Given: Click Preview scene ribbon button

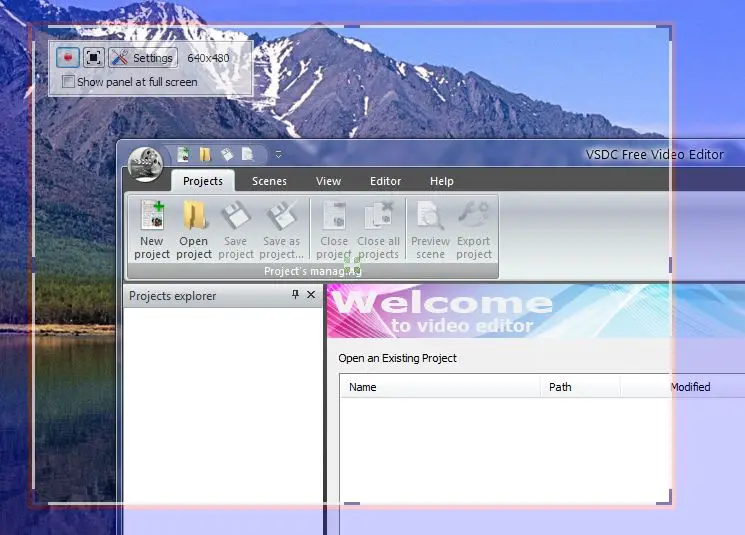Looking at the screenshot, I should (x=430, y=230).
